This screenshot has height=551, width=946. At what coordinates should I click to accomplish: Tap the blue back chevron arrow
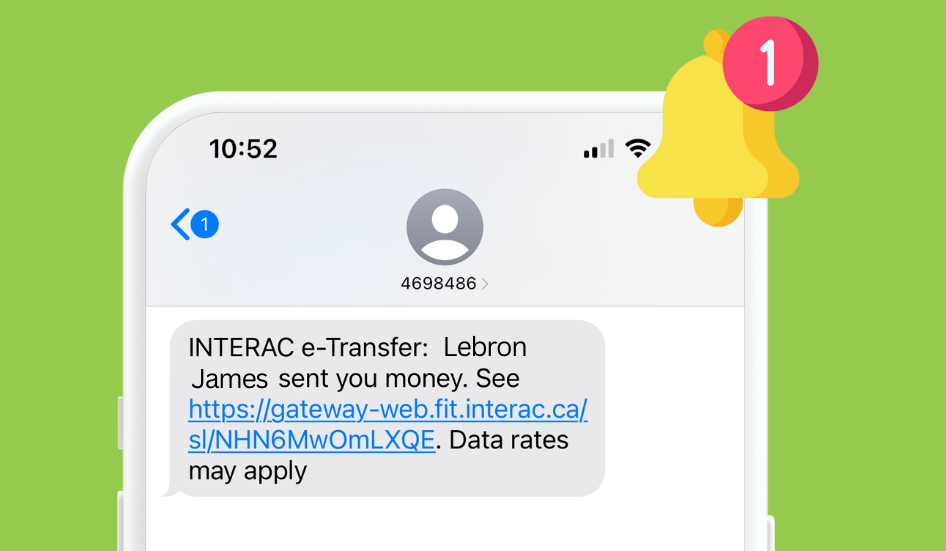180,225
